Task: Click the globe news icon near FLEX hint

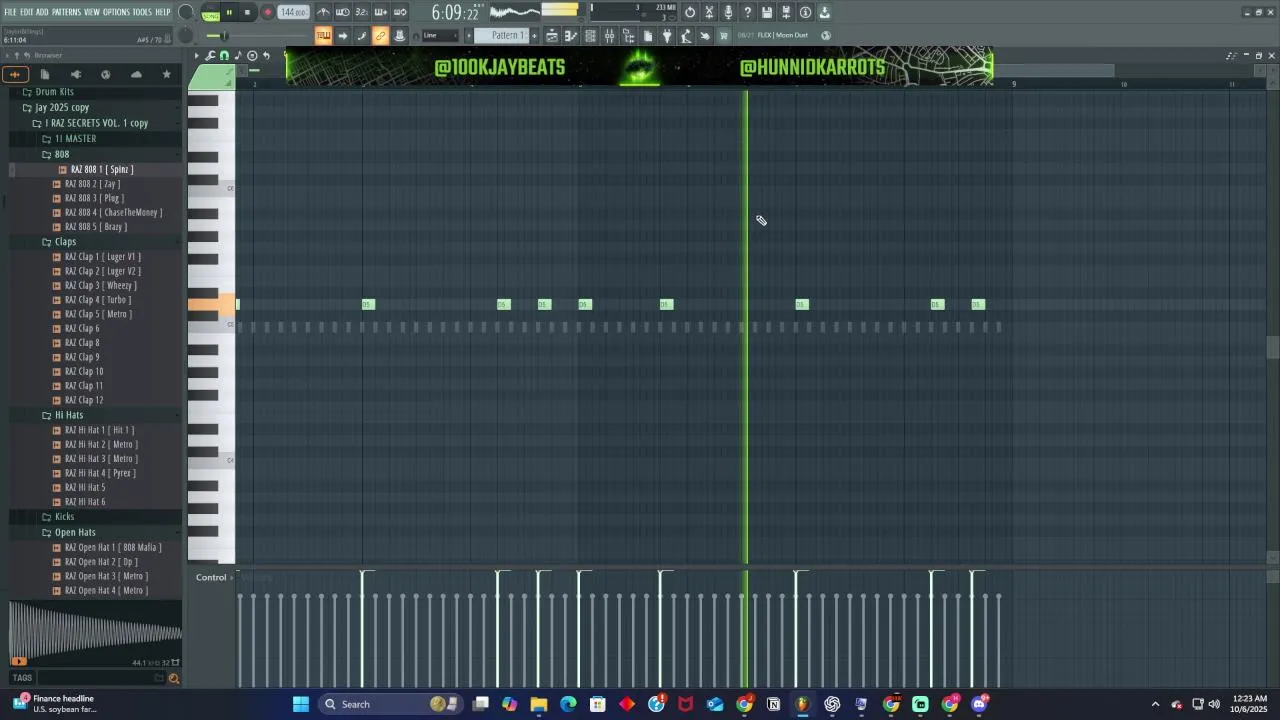Action: click(826, 35)
